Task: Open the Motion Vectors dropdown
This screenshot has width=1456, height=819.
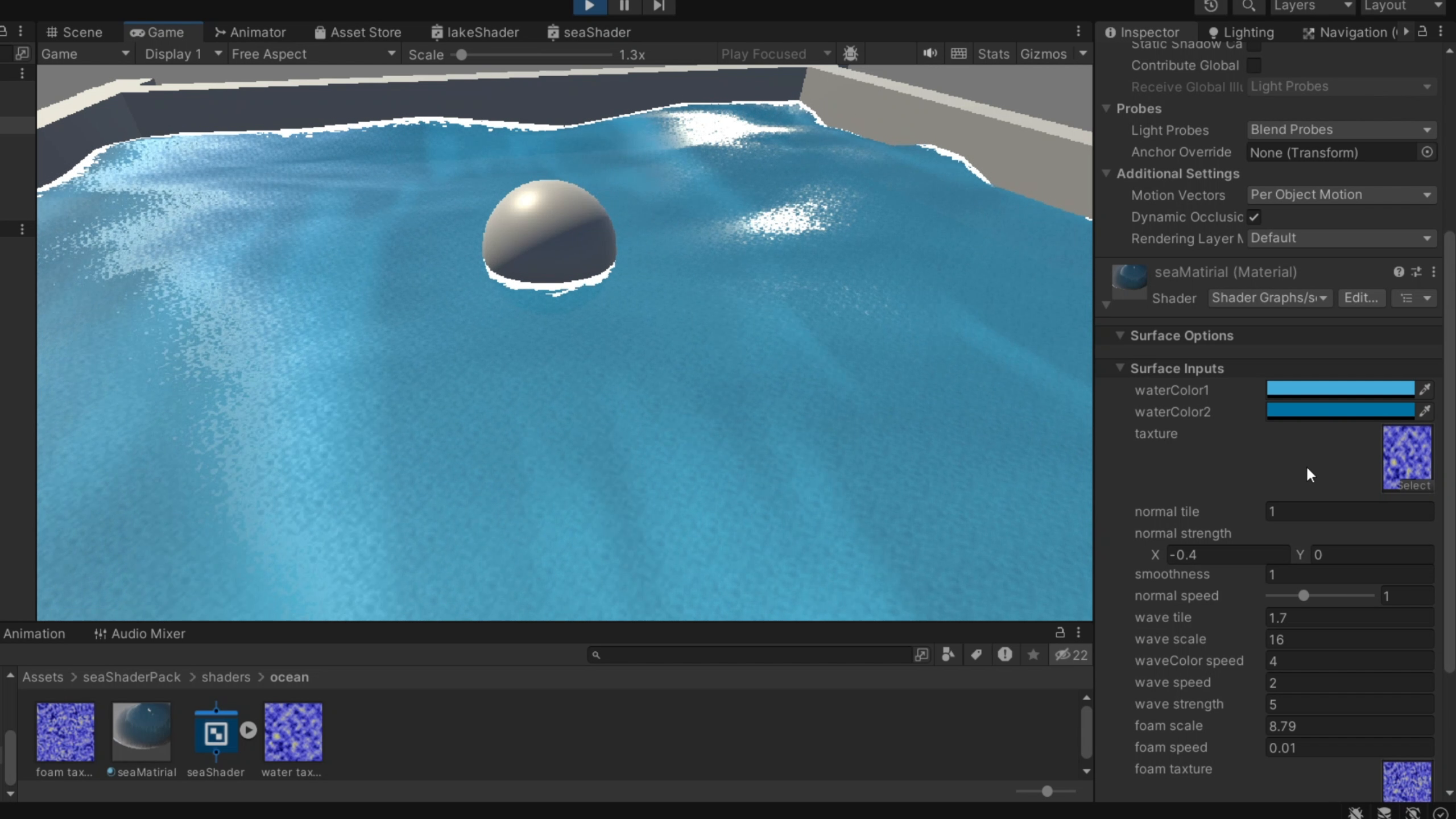Action: (1341, 195)
